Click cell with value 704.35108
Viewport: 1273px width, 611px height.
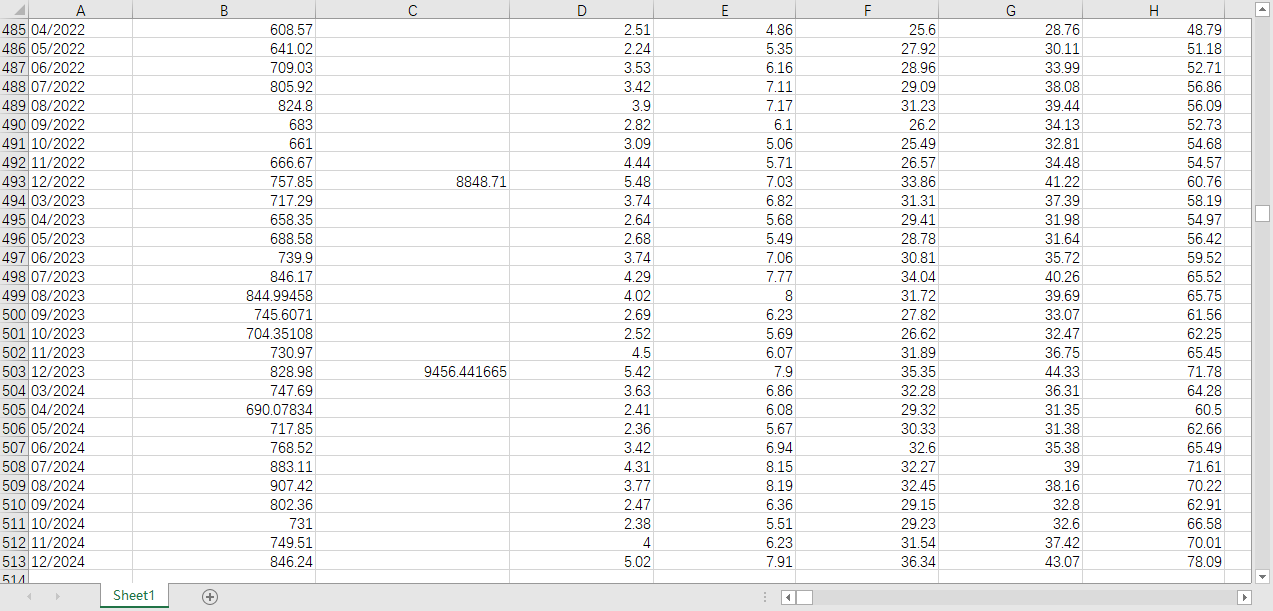point(224,334)
